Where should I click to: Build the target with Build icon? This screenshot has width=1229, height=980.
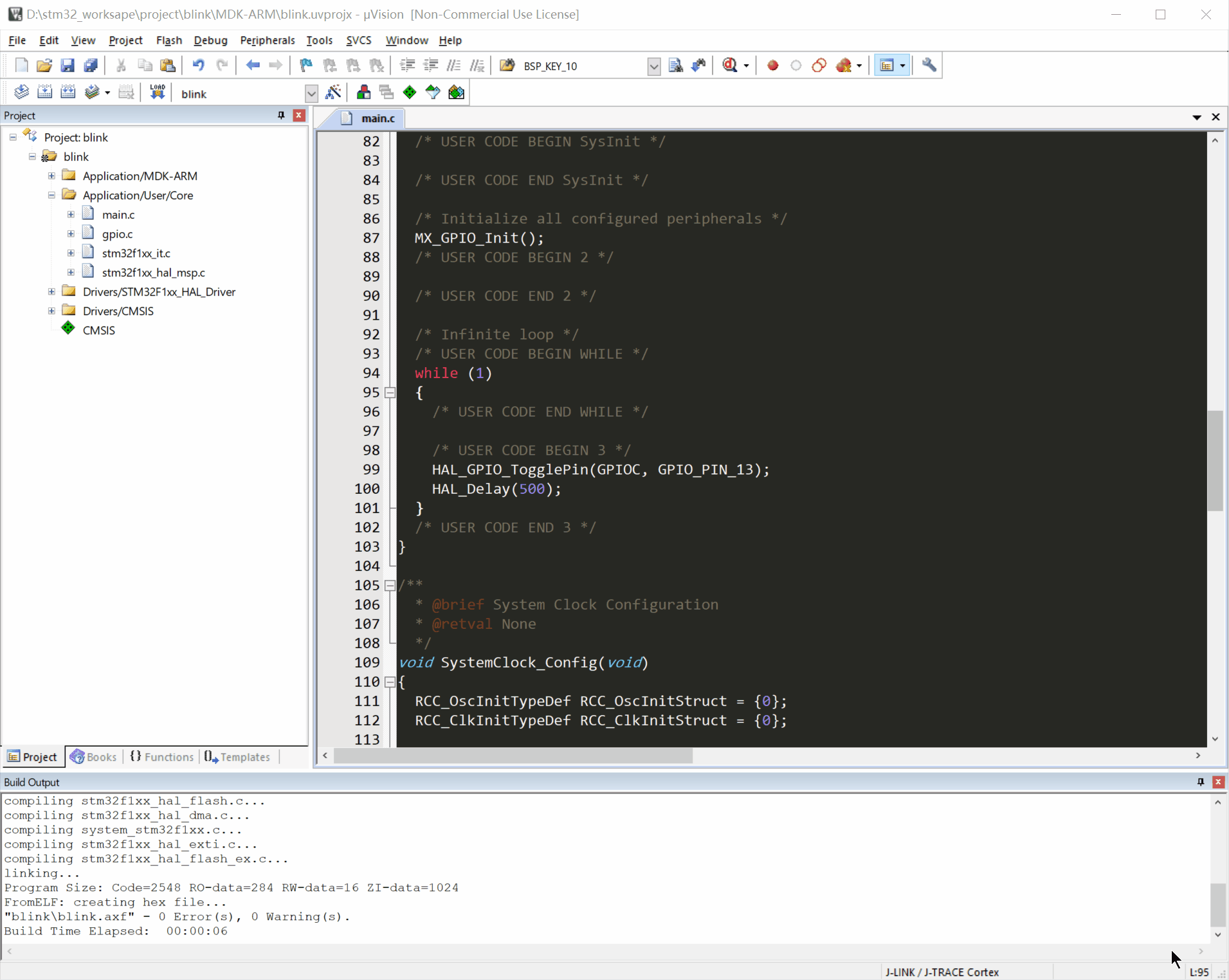(44, 93)
